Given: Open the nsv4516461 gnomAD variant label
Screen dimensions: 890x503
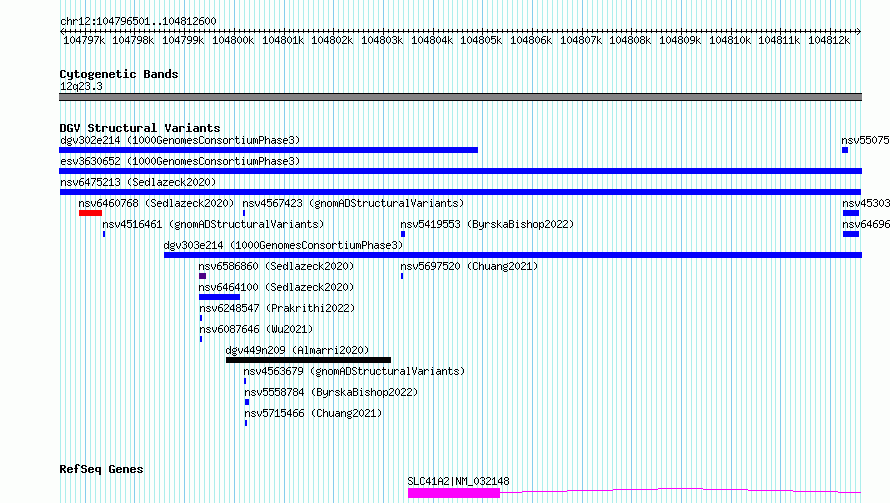Looking at the screenshot, I should [x=213, y=224].
